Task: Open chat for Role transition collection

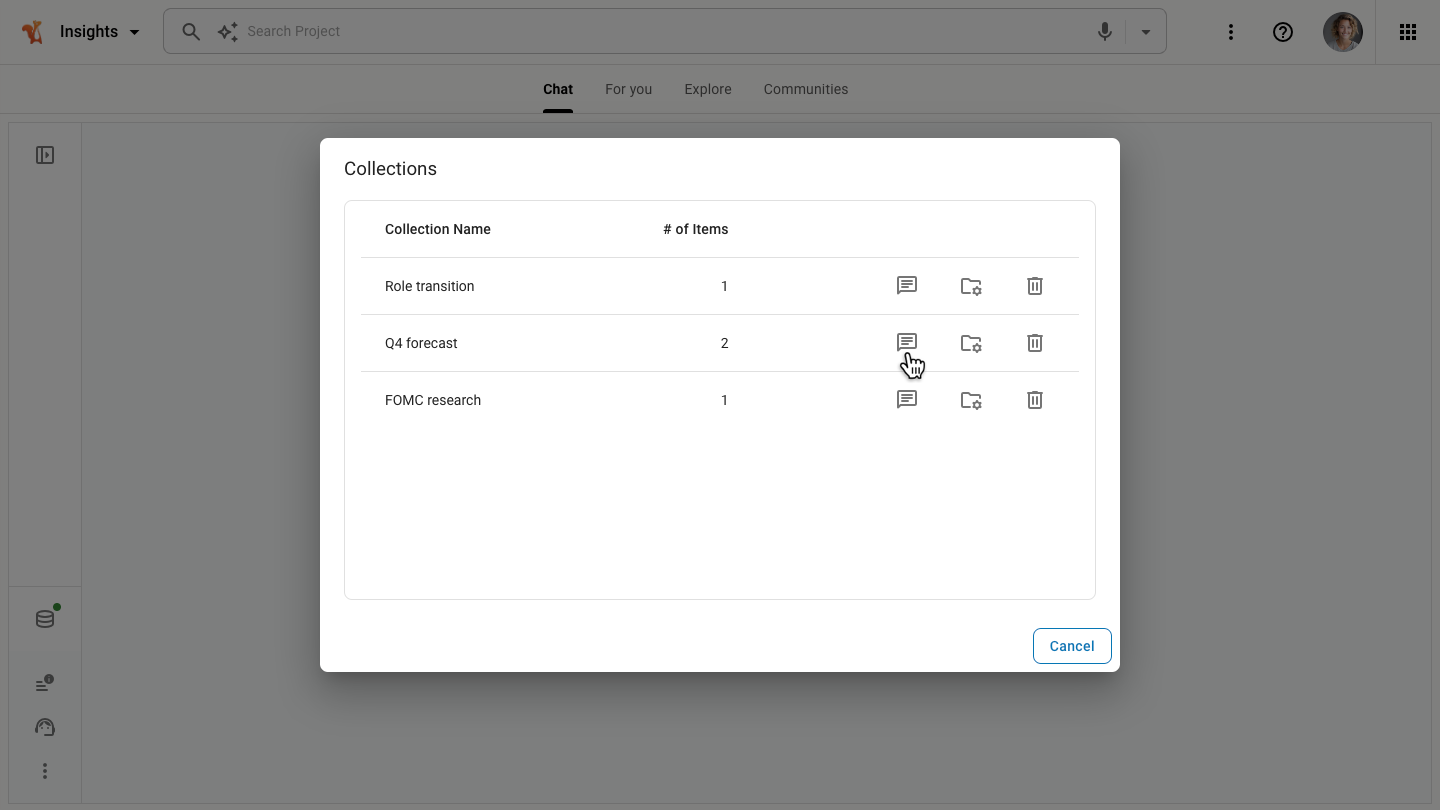Action: pyautogui.click(x=907, y=286)
